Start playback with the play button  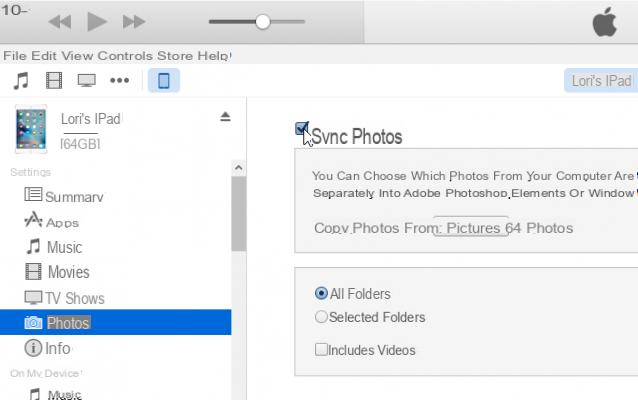click(x=97, y=21)
